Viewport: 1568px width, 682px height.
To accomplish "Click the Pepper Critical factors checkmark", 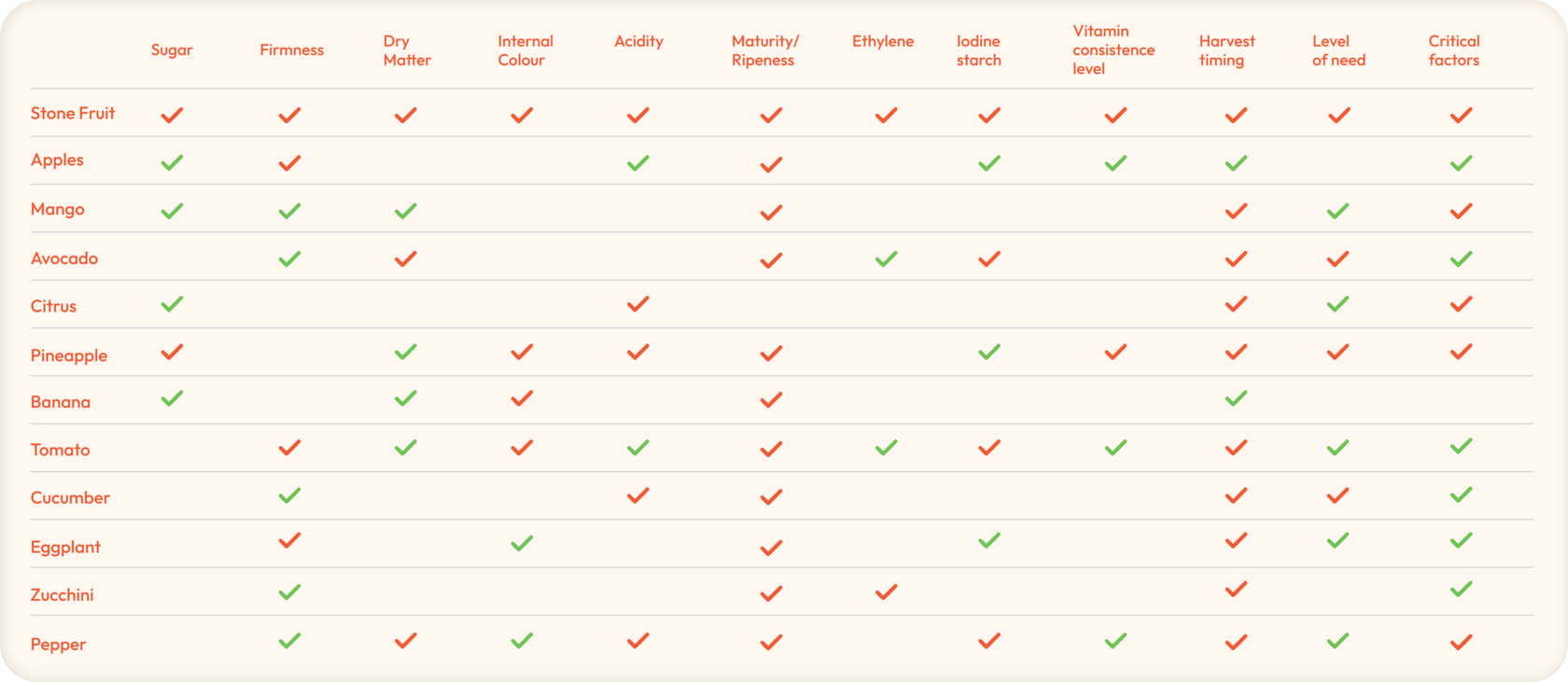I will tap(1461, 642).
